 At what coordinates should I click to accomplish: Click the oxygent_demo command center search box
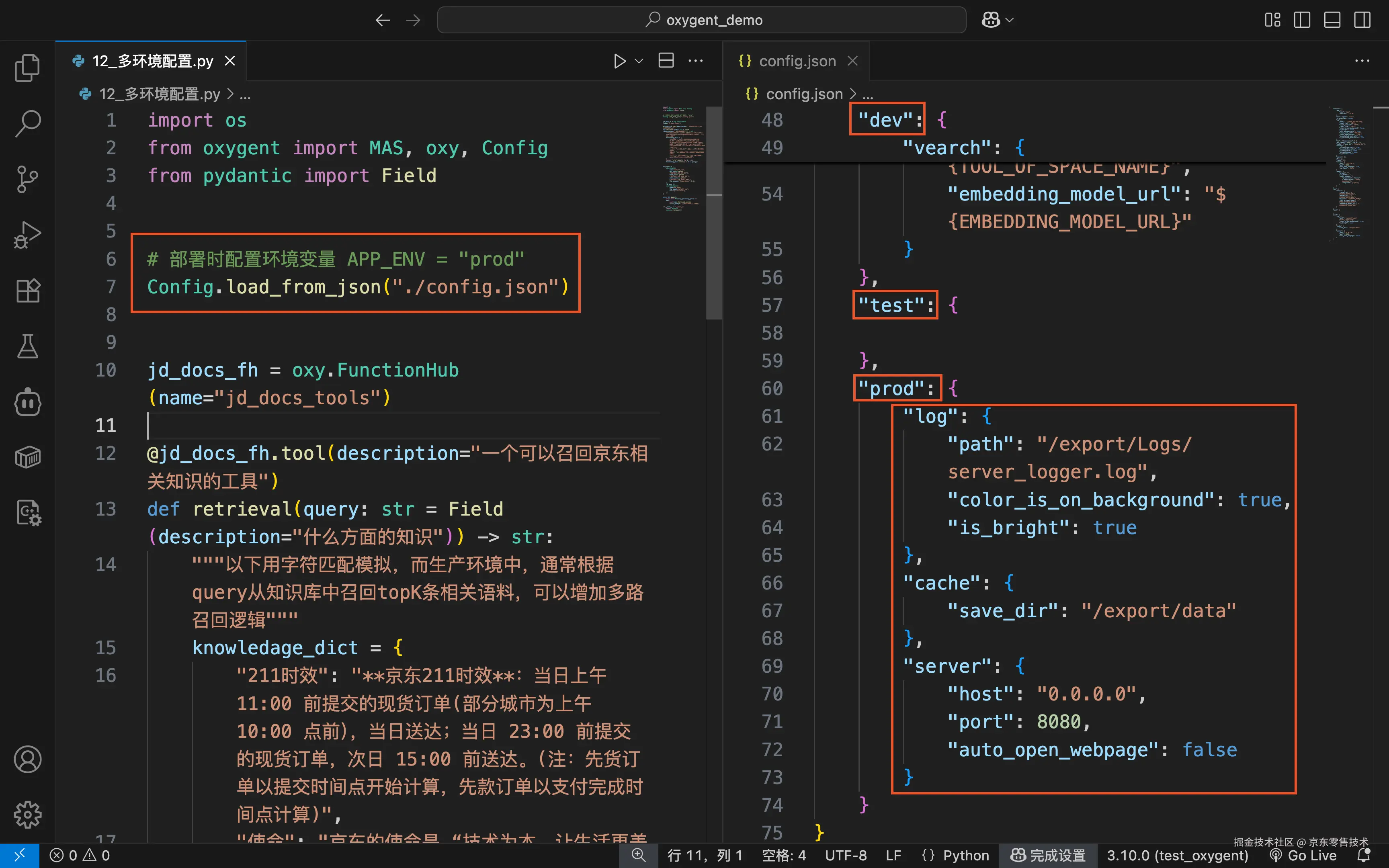point(701,20)
